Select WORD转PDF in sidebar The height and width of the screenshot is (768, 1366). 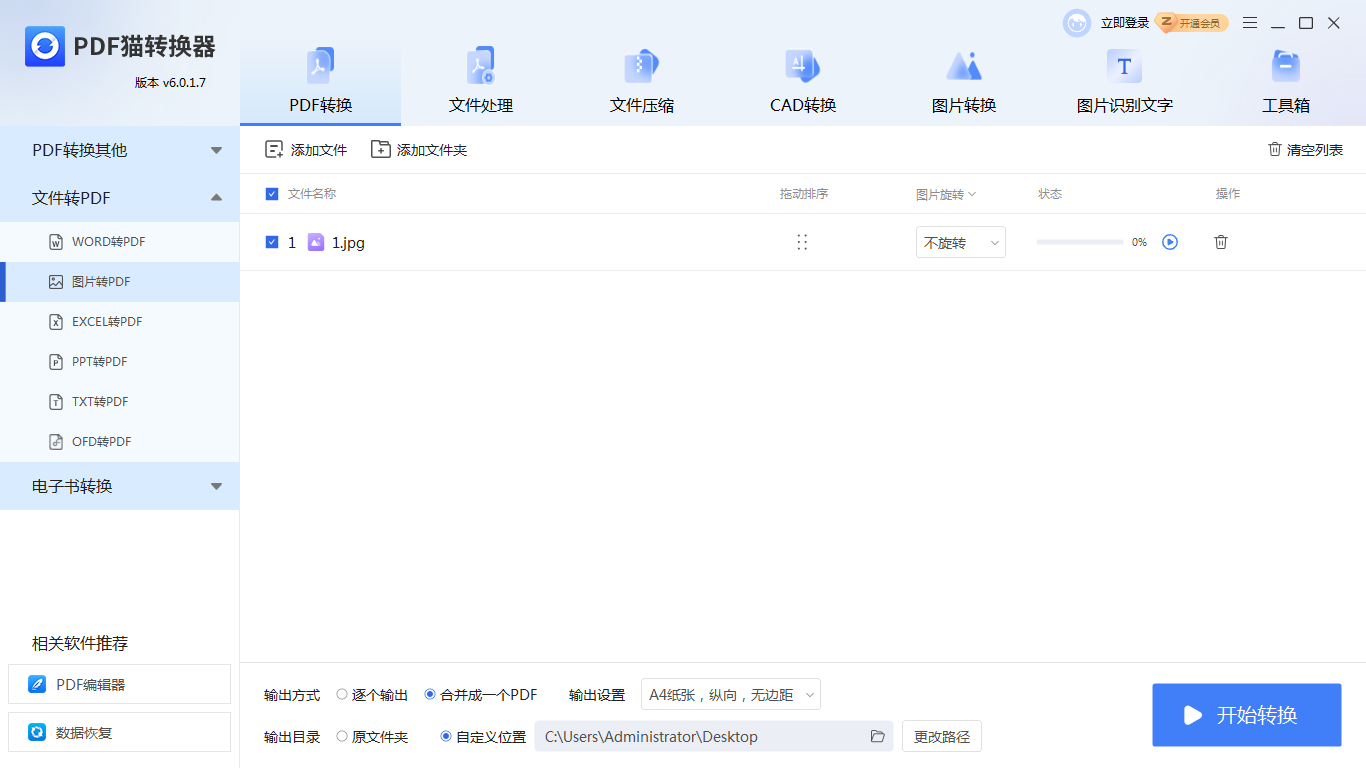[120, 242]
